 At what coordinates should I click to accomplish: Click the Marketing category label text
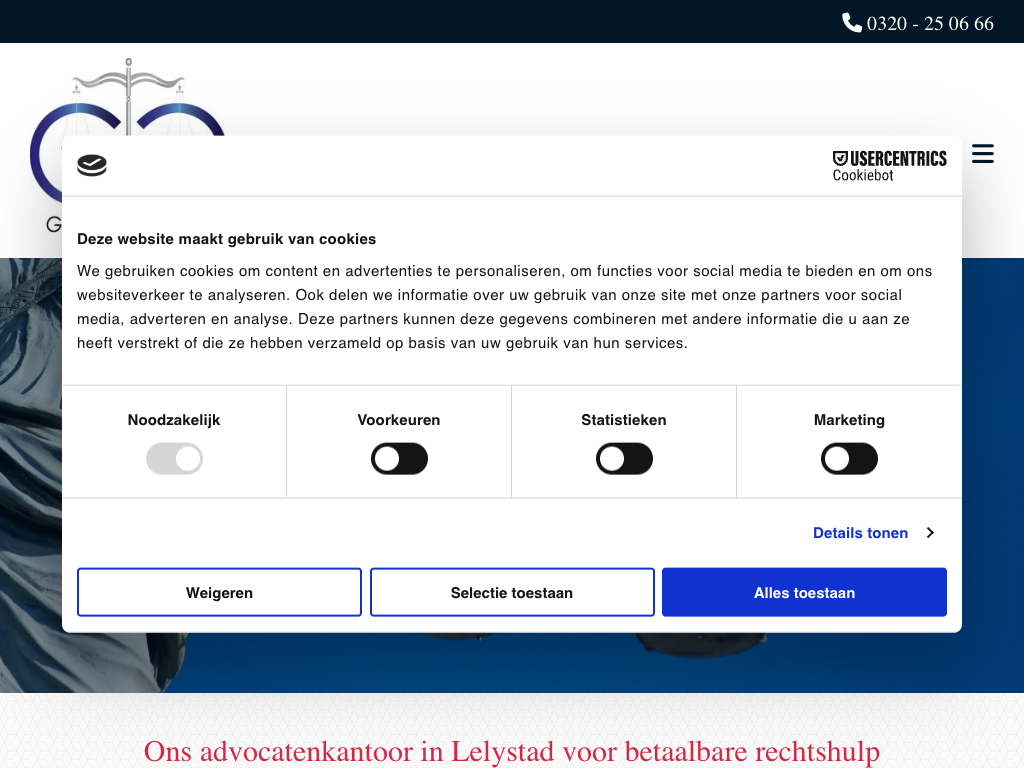tap(849, 420)
